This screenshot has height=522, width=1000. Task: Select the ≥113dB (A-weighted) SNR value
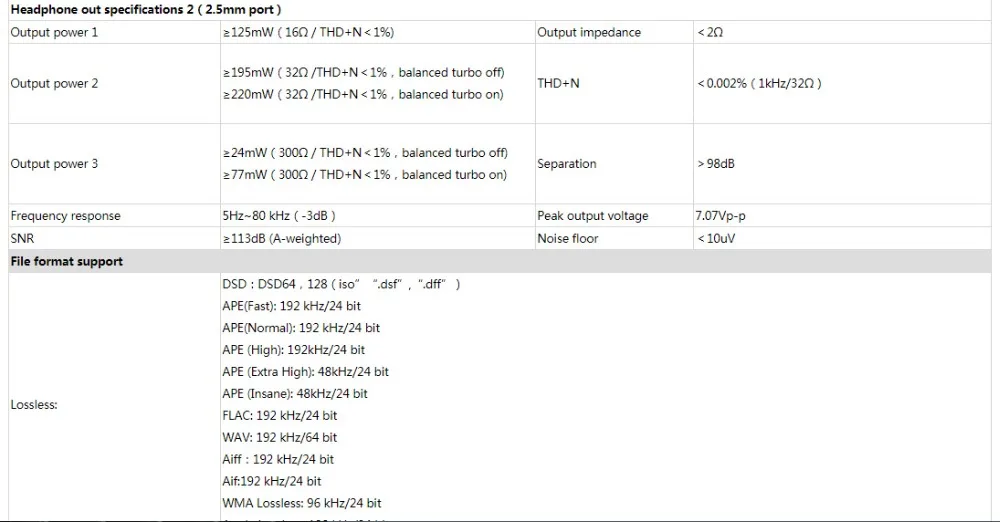click(x=282, y=239)
